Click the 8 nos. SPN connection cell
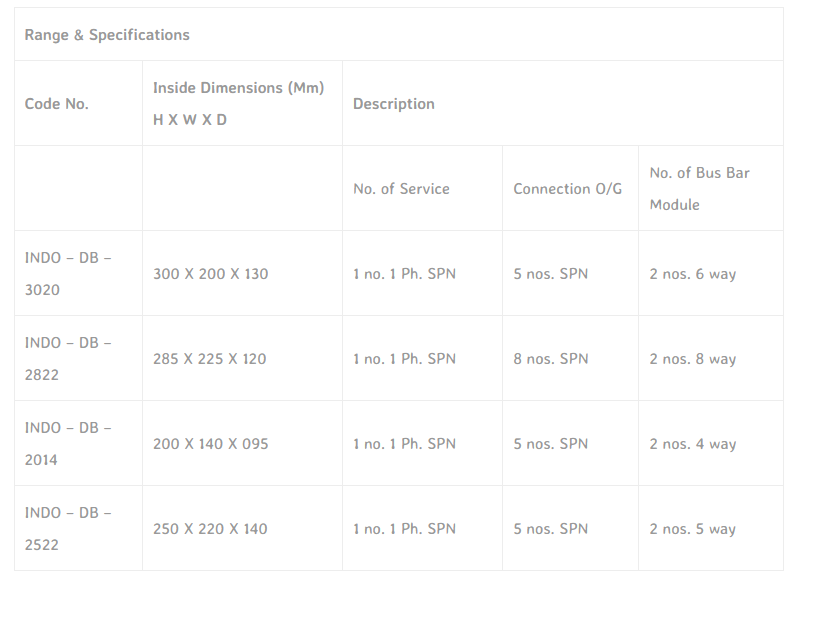Viewport: 814px width, 623px height. click(x=551, y=359)
